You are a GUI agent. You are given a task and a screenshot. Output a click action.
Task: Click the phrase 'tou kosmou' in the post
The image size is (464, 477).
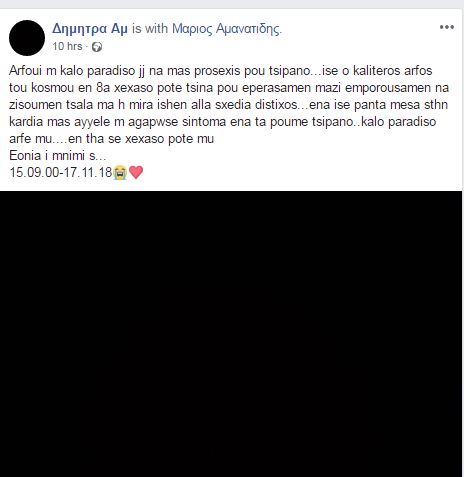coord(42,88)
